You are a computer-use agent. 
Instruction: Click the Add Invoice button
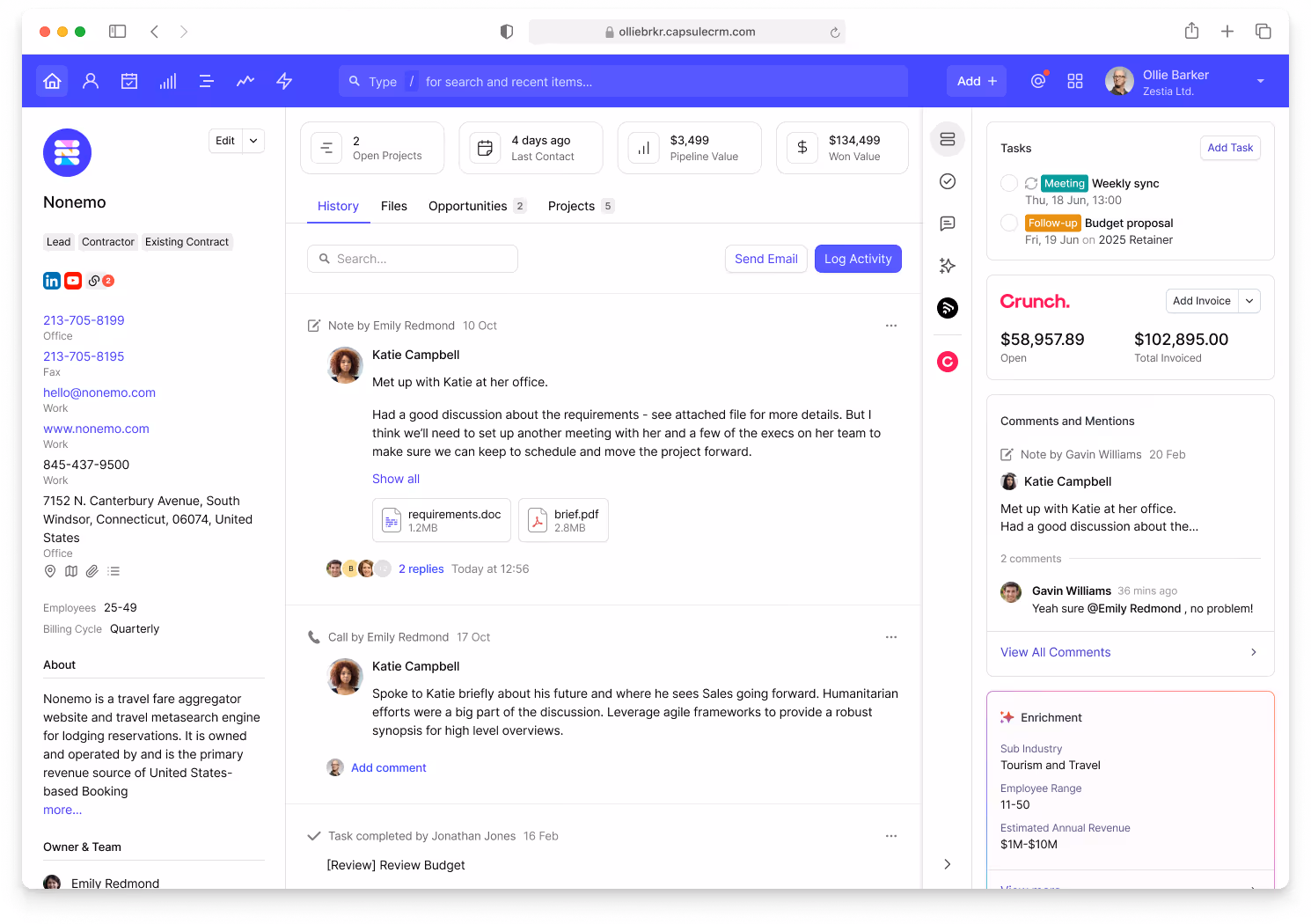coord(1202,301)
